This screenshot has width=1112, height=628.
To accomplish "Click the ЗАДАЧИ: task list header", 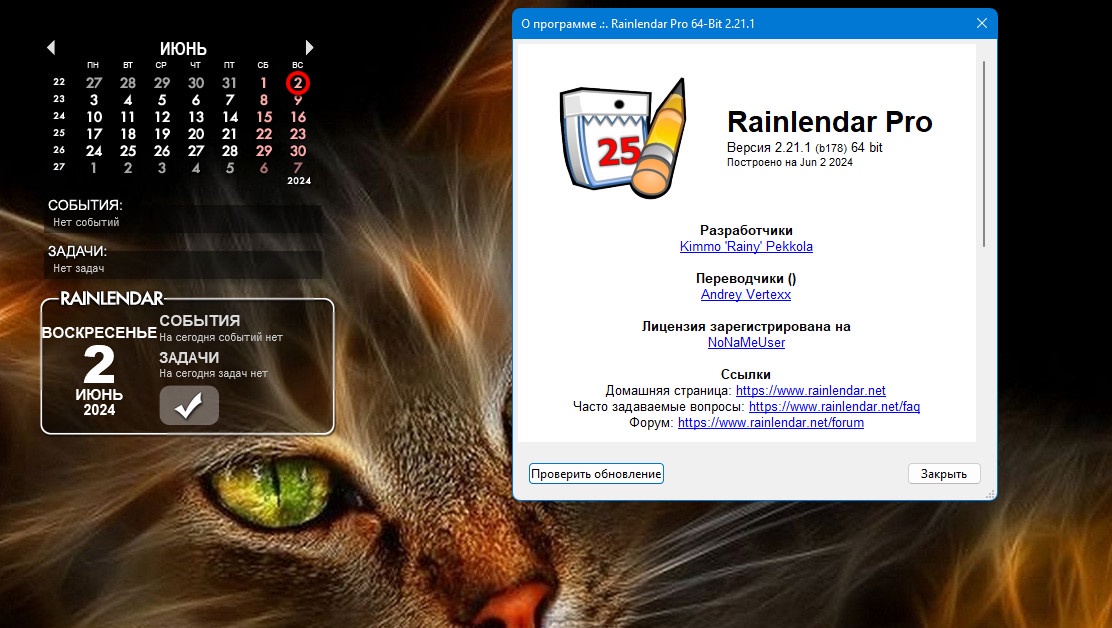I will tap(77, 252).
